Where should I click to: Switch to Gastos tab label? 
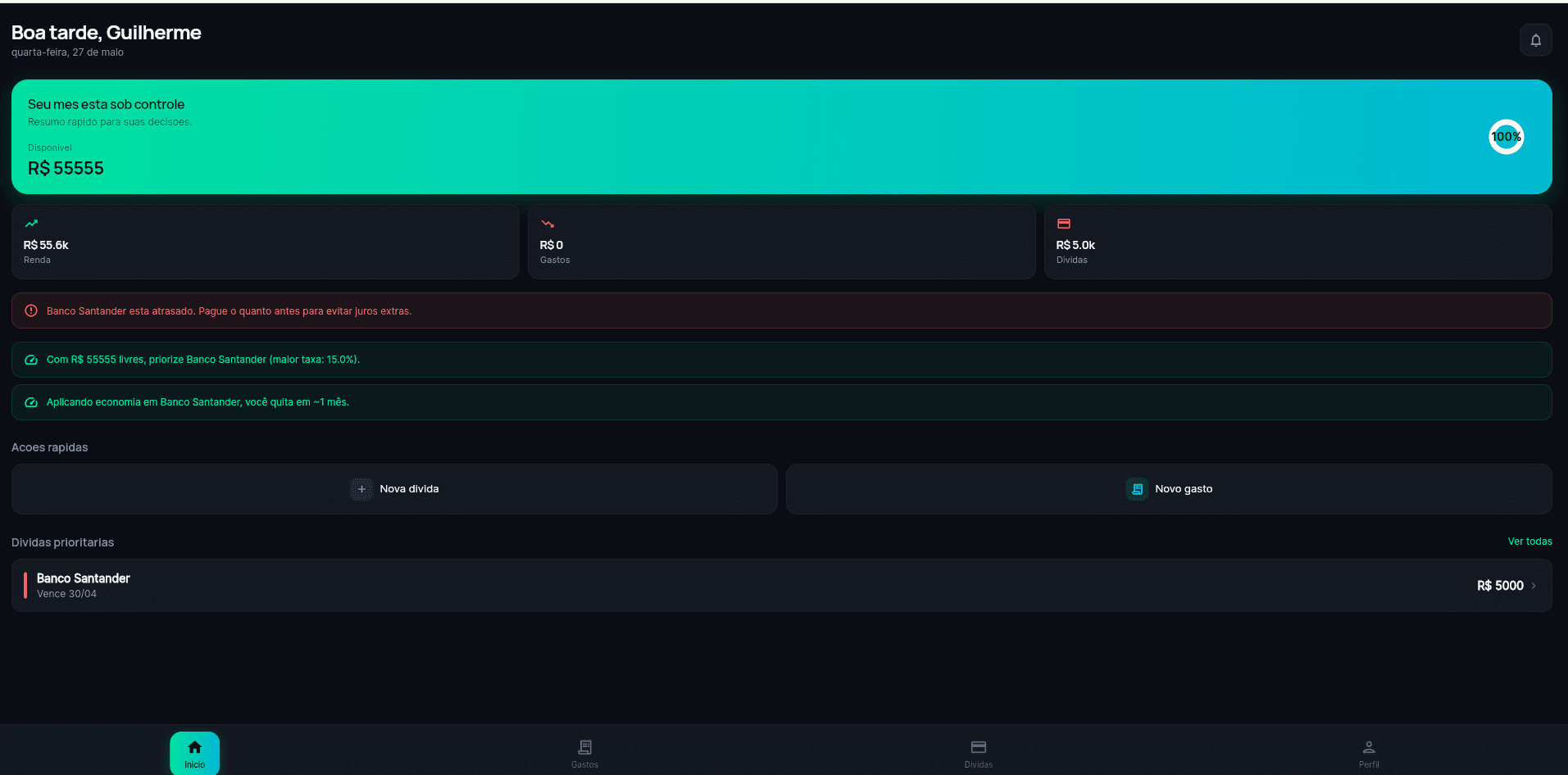tap(584, 764)
